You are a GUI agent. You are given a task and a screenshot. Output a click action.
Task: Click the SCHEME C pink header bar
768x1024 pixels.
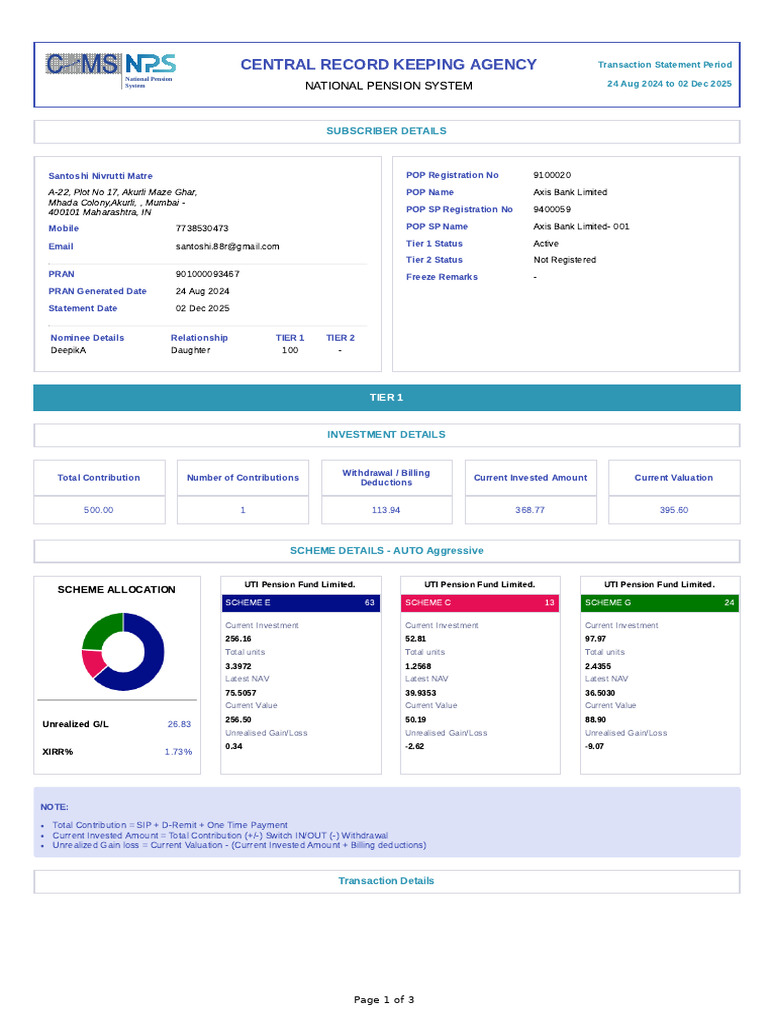coord(480,602)
